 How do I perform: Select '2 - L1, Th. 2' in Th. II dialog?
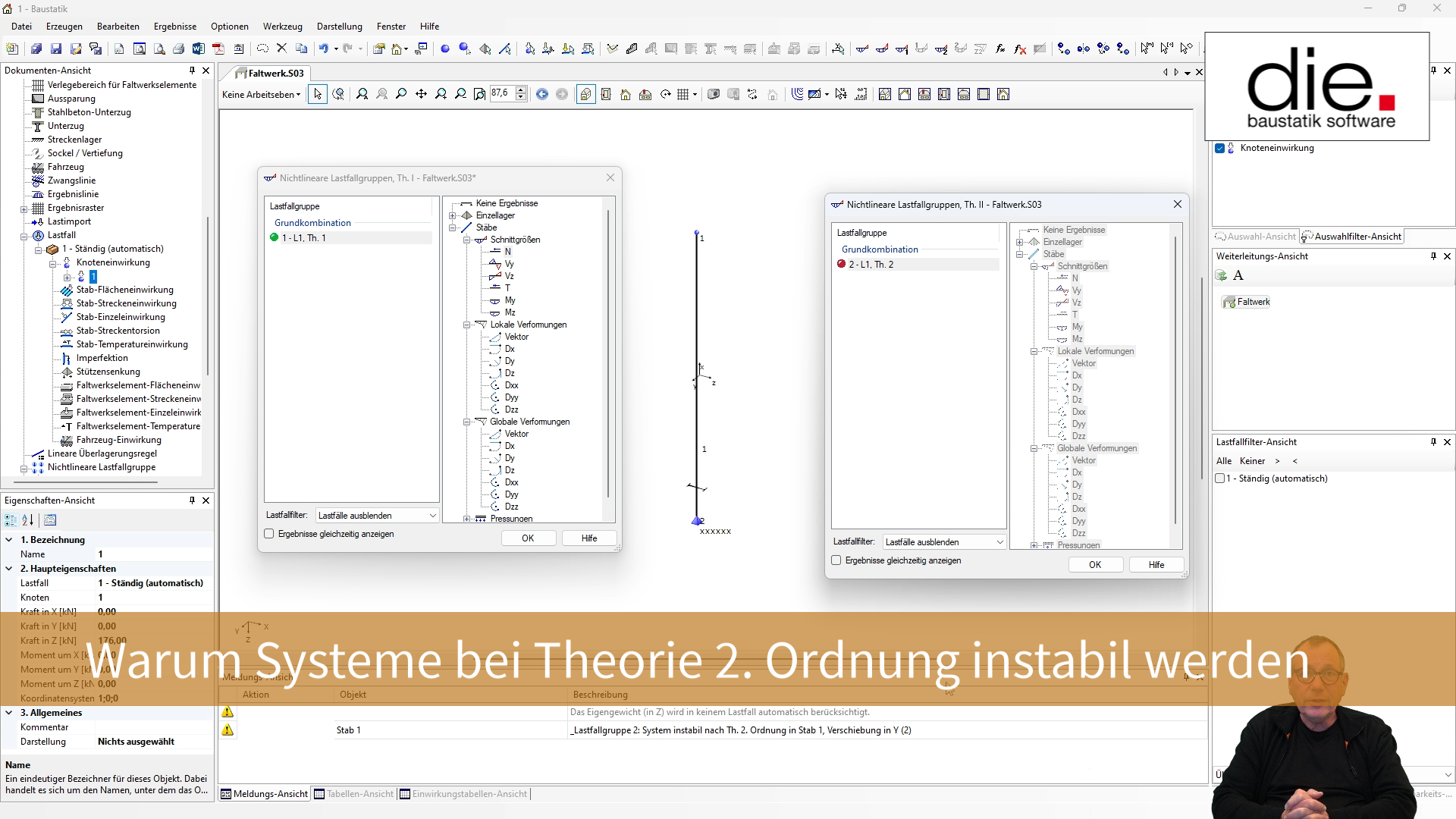coord(917,265)
